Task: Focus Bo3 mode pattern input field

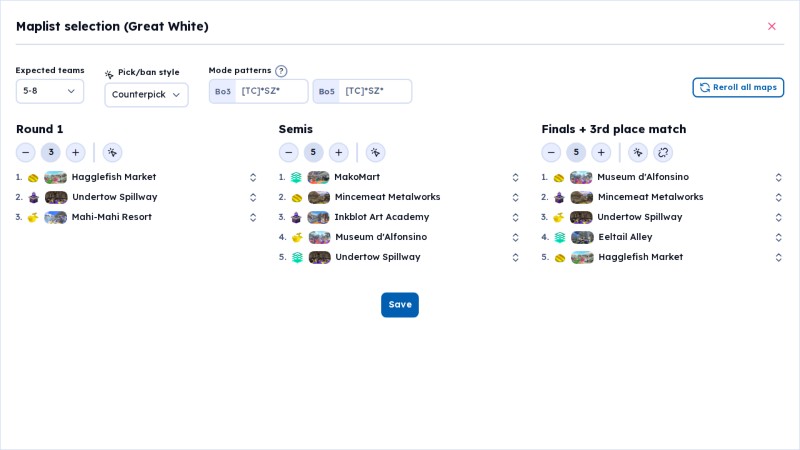Action: coord(271,91)
